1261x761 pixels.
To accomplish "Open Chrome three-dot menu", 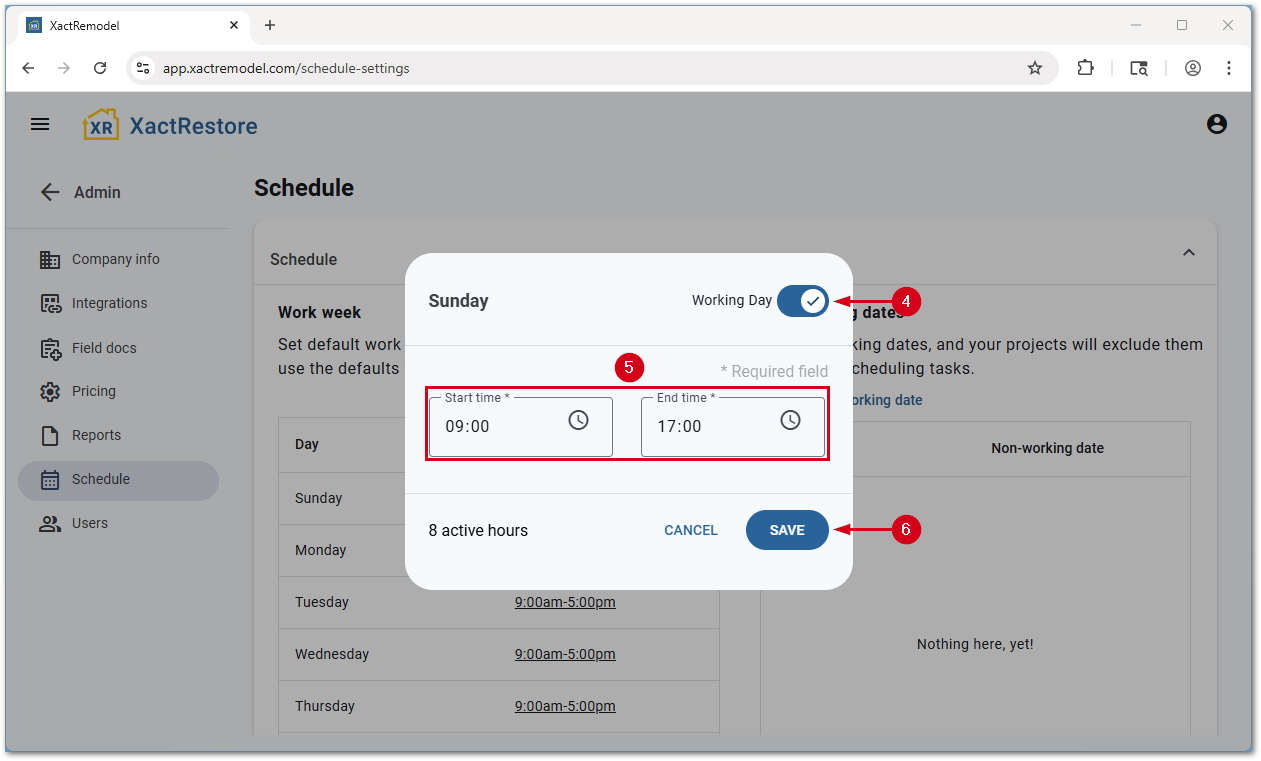I will coord(1229,68).
